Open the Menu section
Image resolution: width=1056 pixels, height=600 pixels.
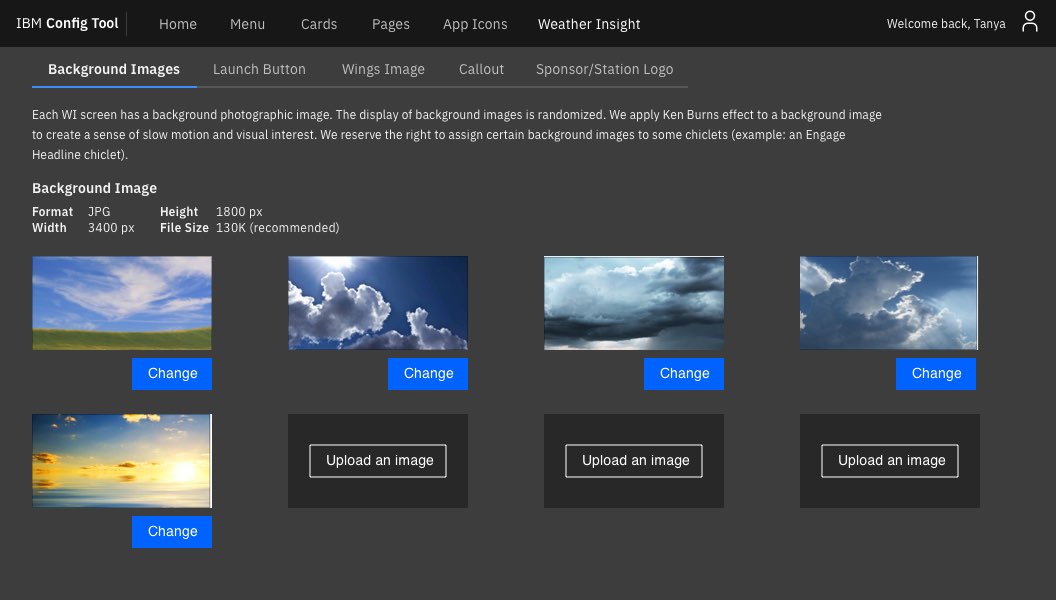click(247, 24)
